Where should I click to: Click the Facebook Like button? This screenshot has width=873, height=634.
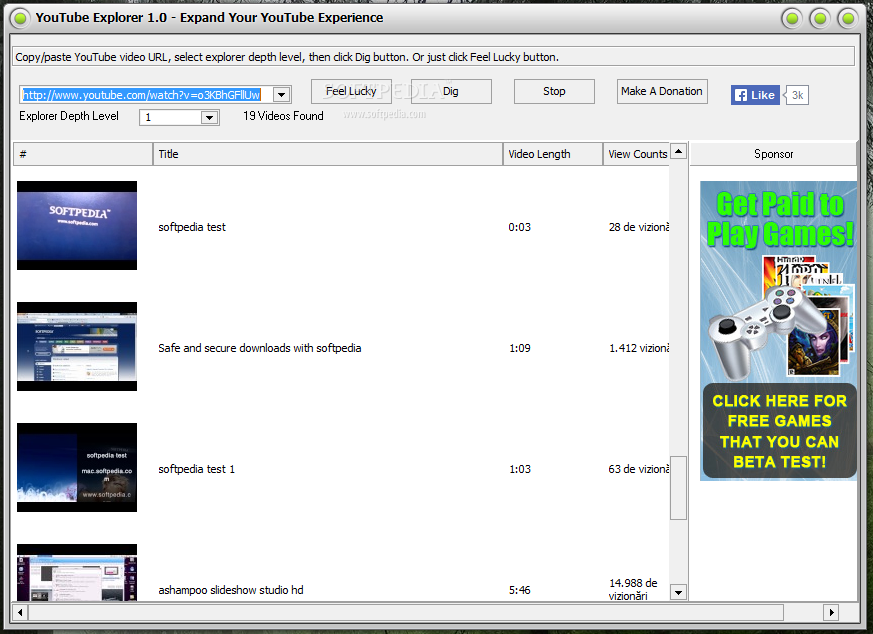[x=755, y=95]
